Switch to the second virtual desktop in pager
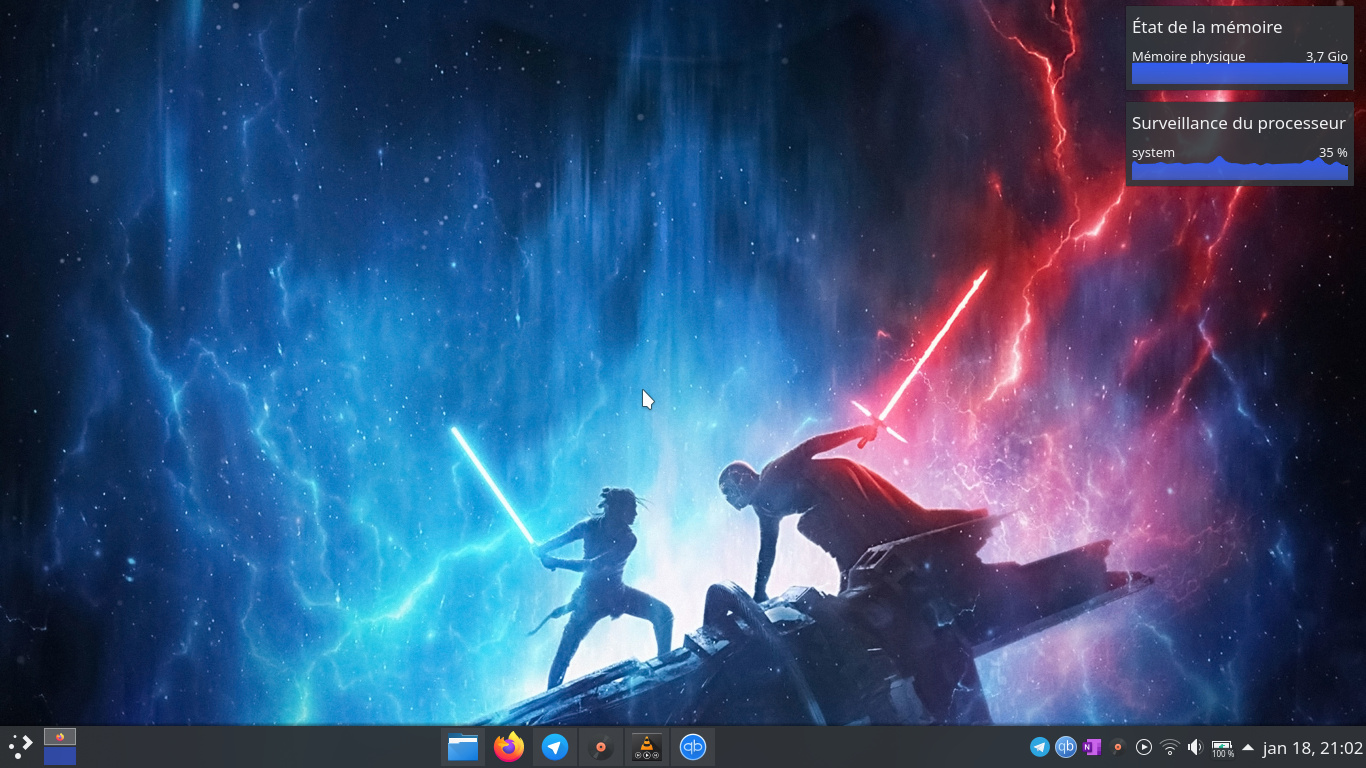Screen dimensions: 1366x768 60,756
